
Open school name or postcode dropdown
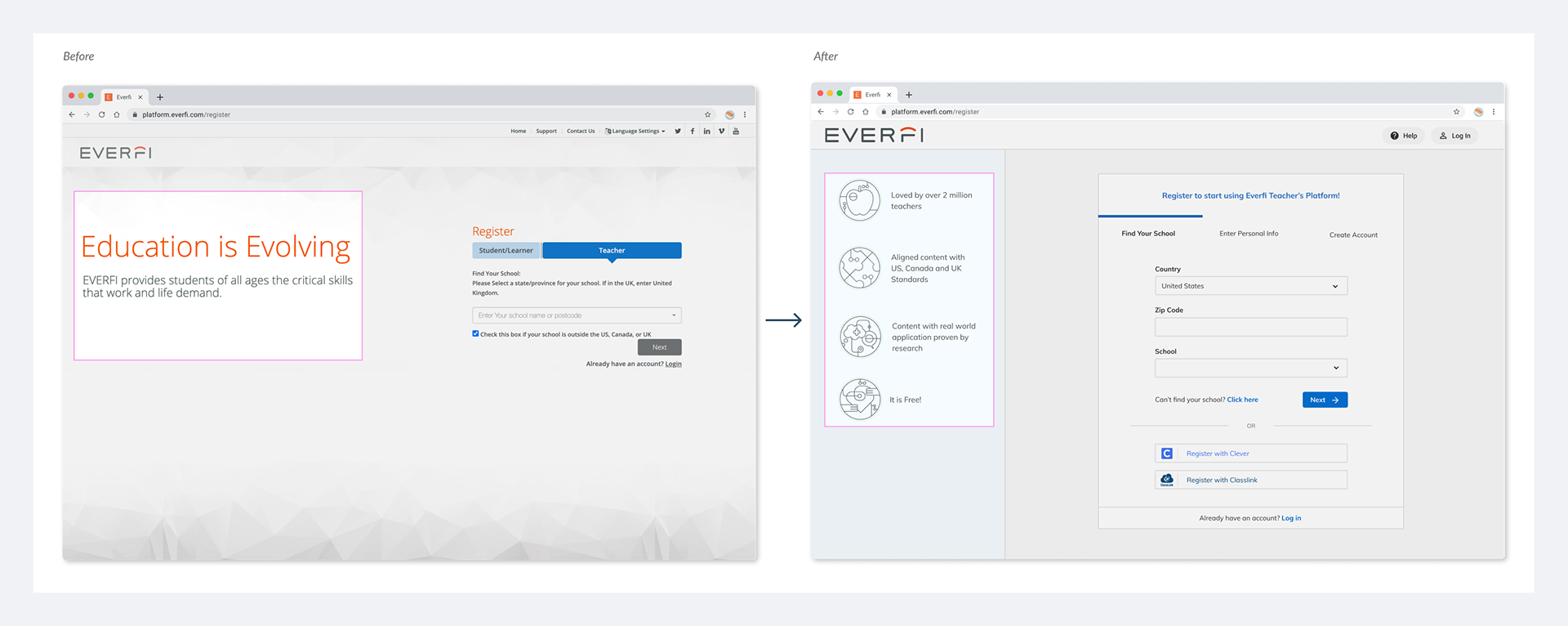(x=577, y=315)
